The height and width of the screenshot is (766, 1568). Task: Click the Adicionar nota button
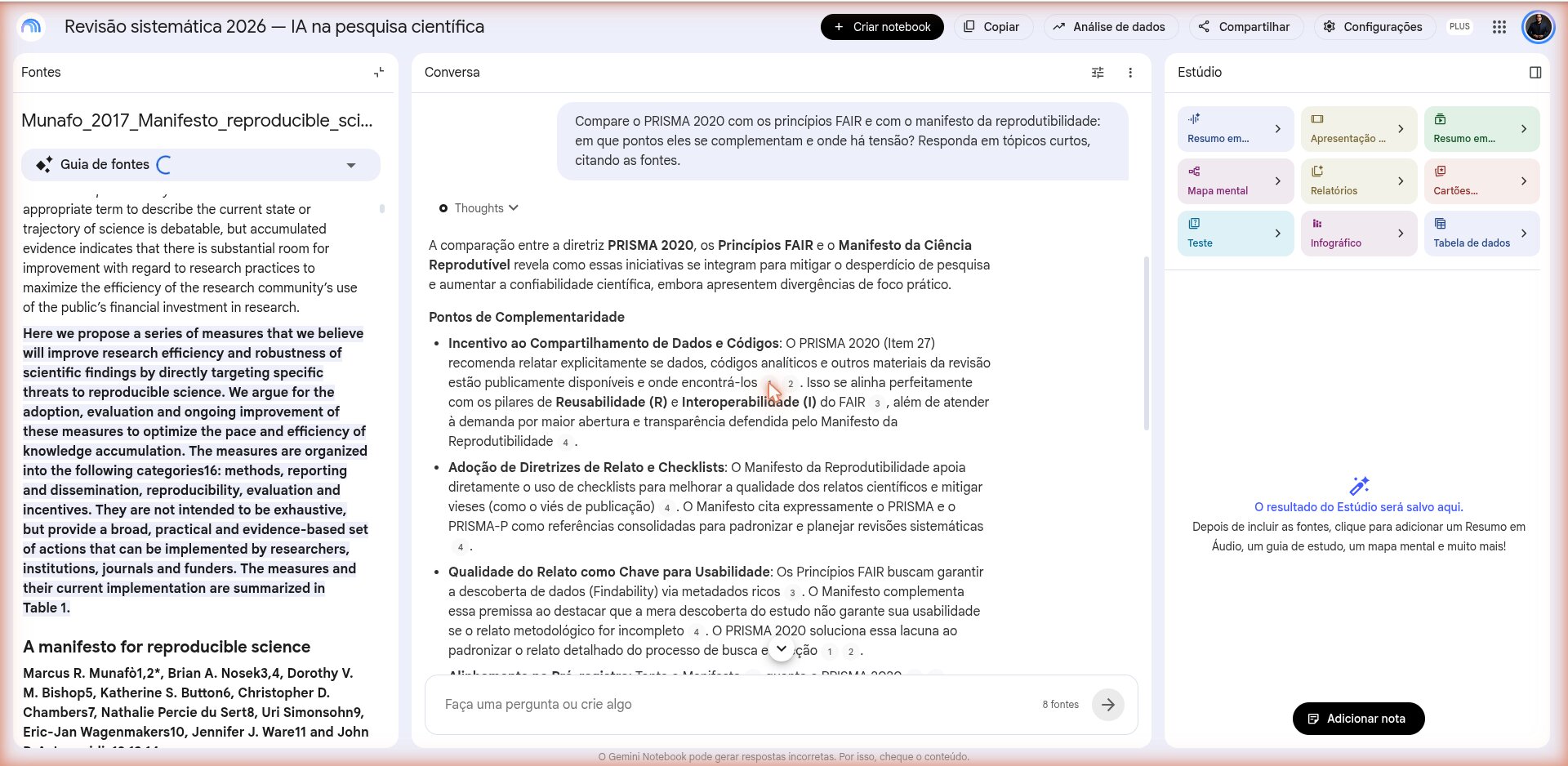1358,719
